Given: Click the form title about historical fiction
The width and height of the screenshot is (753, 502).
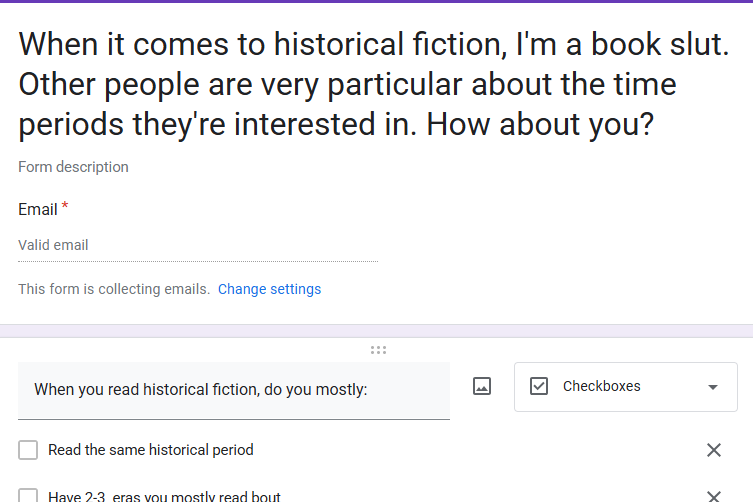Looking at the screenshot, I should [374, 85].
